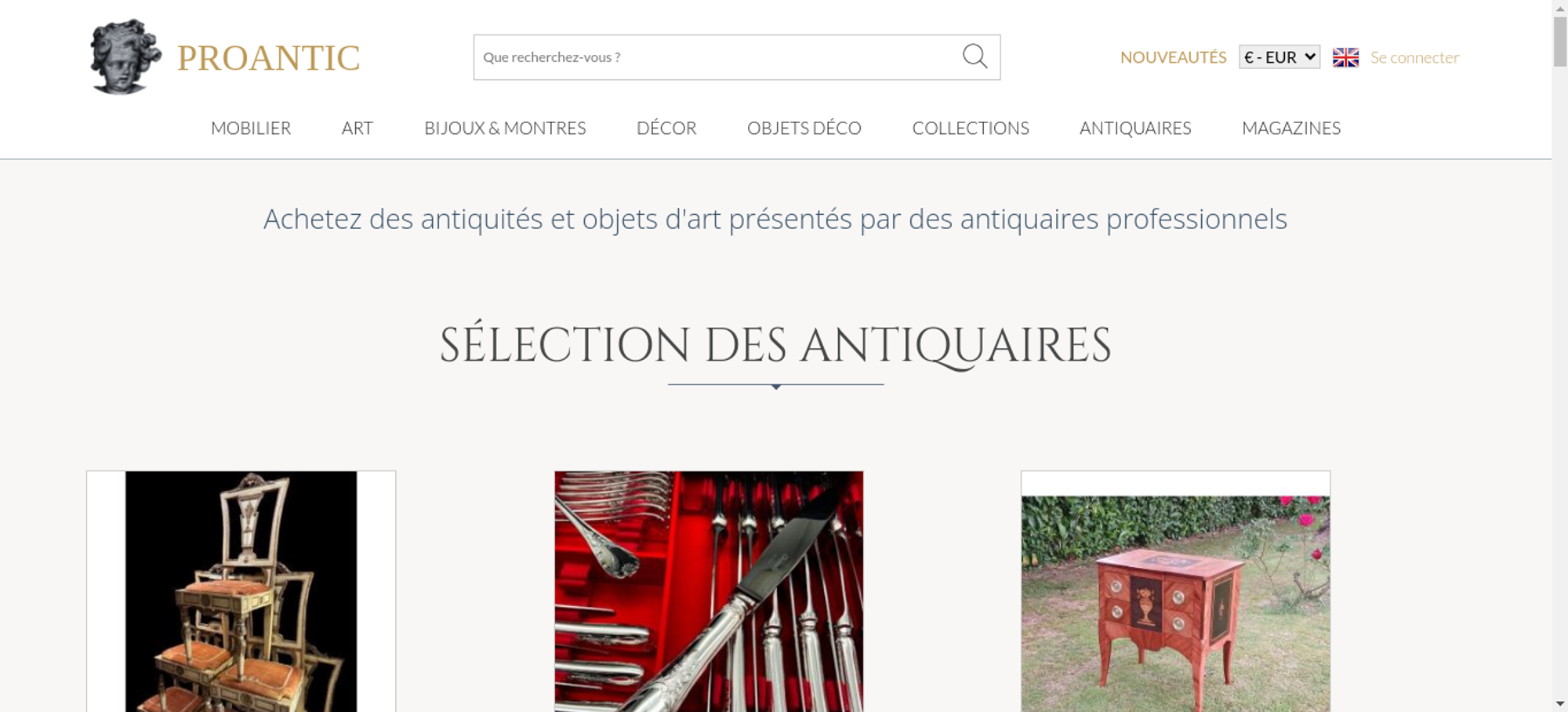Open the stacked antique chairs thumbnail
Image resolution: width=1568 pixels, height=712 pixels.
tap(241, 591)
